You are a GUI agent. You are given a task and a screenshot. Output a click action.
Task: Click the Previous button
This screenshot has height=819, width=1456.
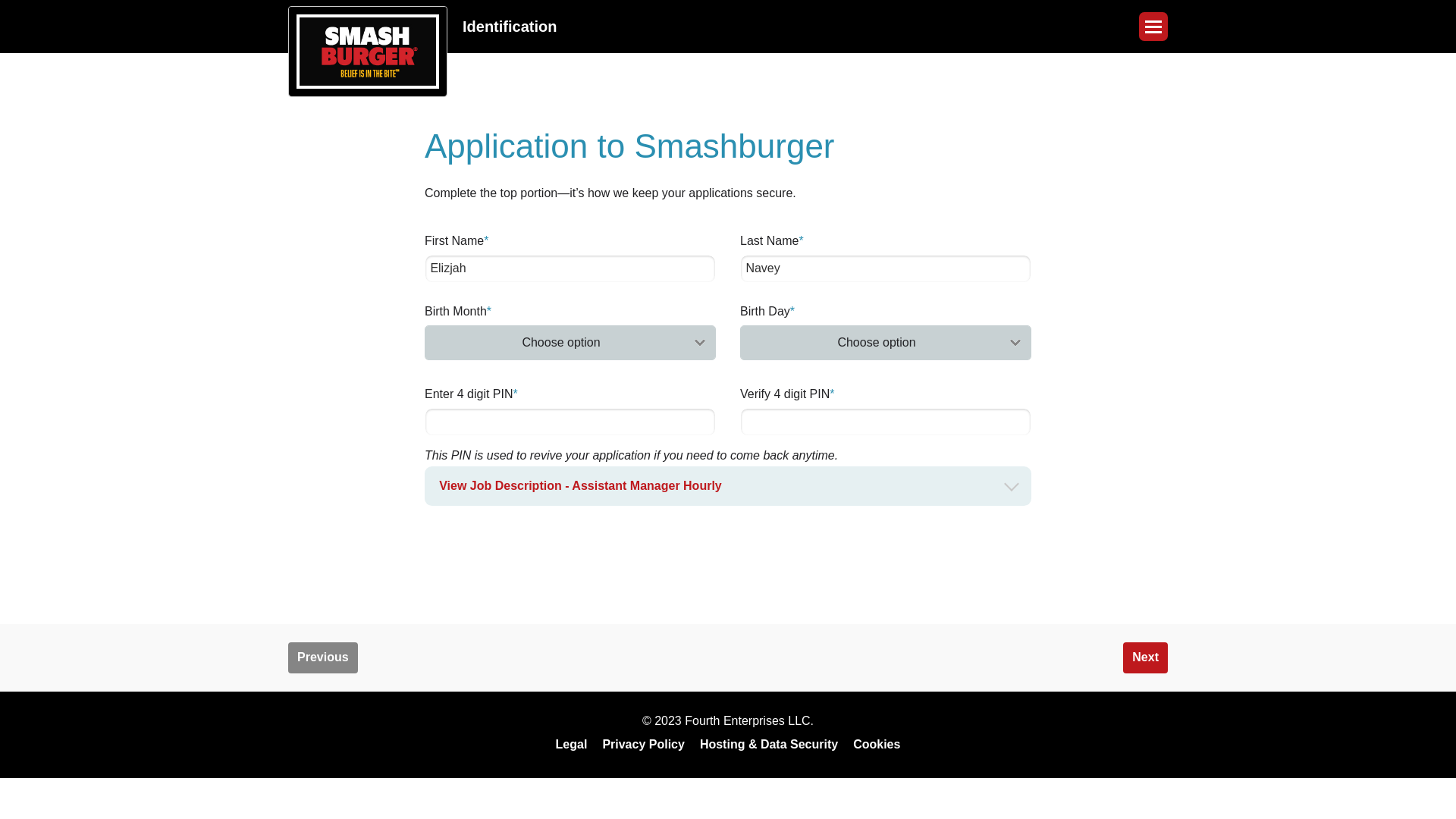coord(323,657)
